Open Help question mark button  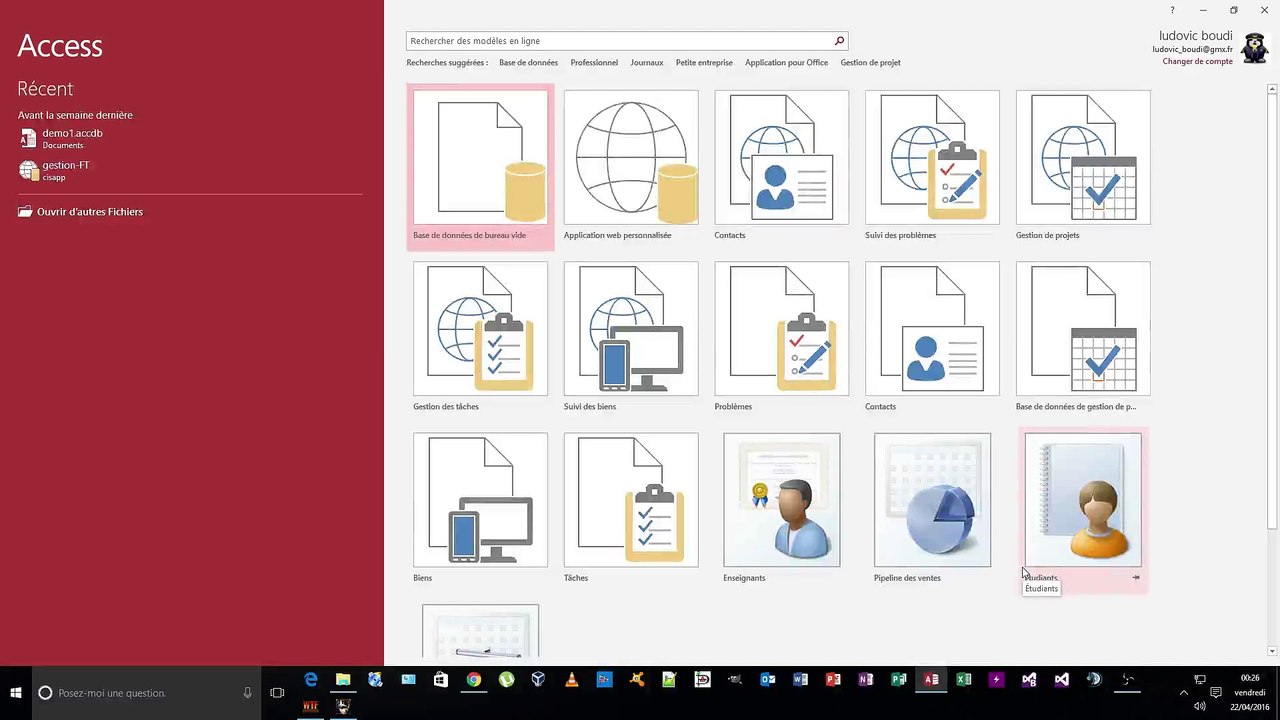(x=1172, y=10)
